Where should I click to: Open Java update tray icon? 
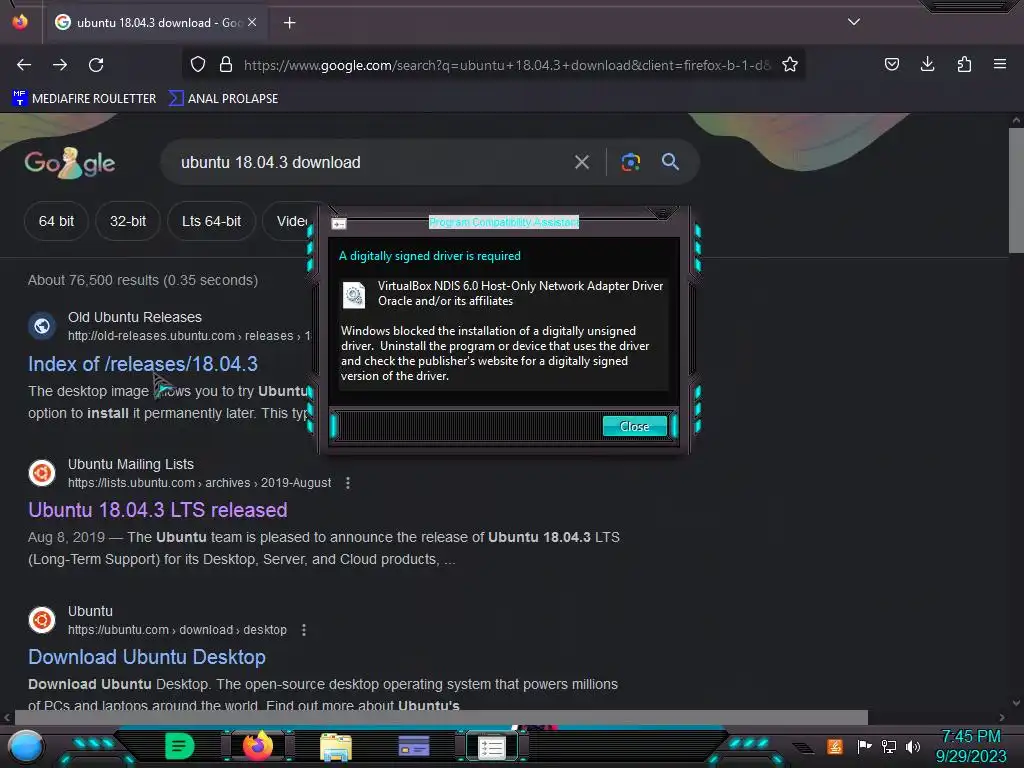[x=835, y=746]
